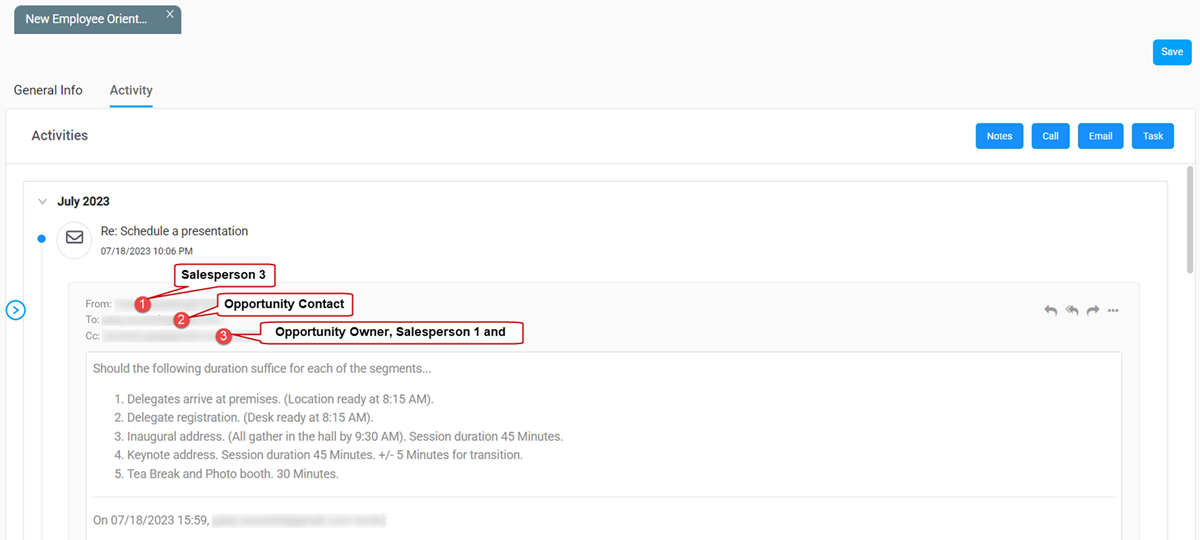This screenshot has height=540, width=1200.
Task: Open the Re: Schedule a presentation entry
Action: [174, 231]
